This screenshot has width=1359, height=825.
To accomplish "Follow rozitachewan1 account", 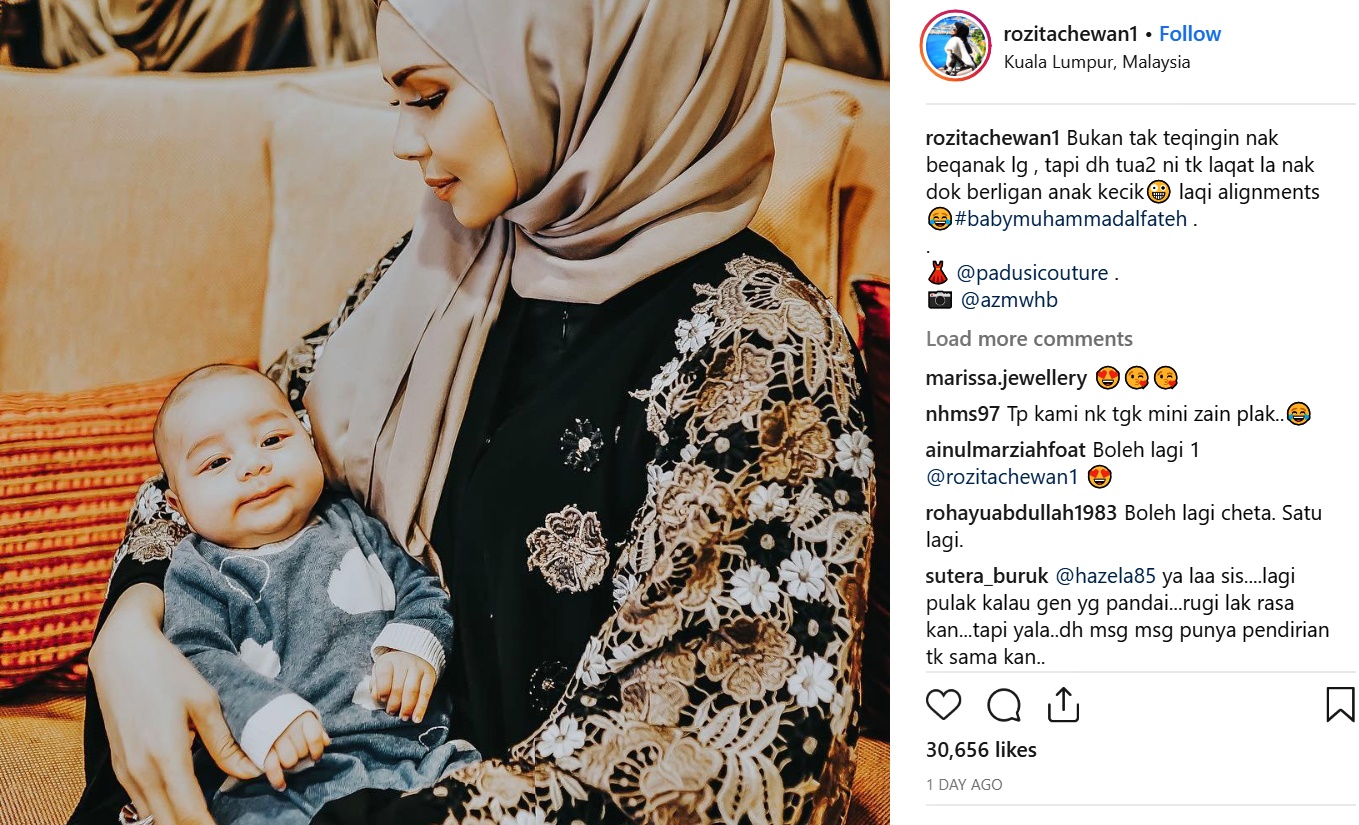I will (x=1190, y=33).
